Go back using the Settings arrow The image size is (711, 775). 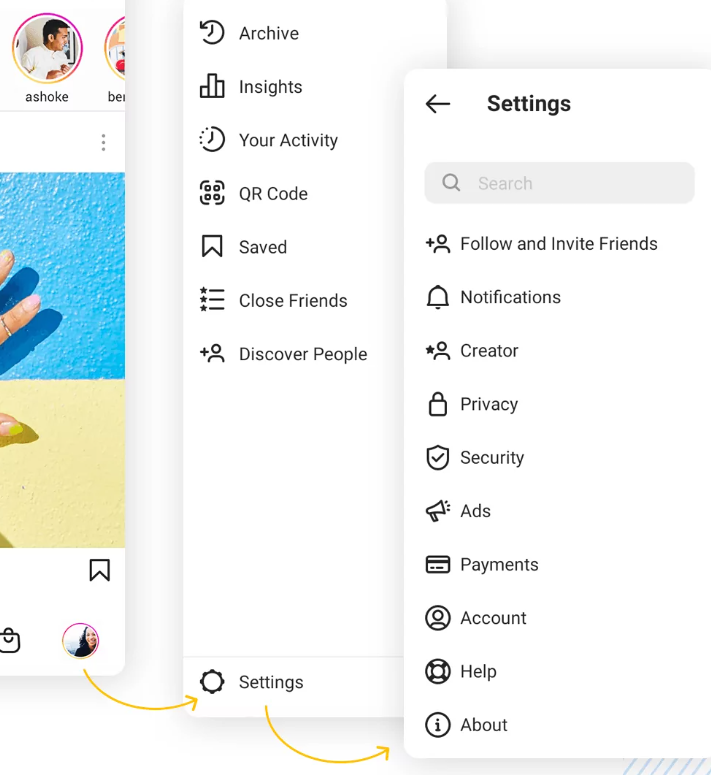click(x=438, y=104)
